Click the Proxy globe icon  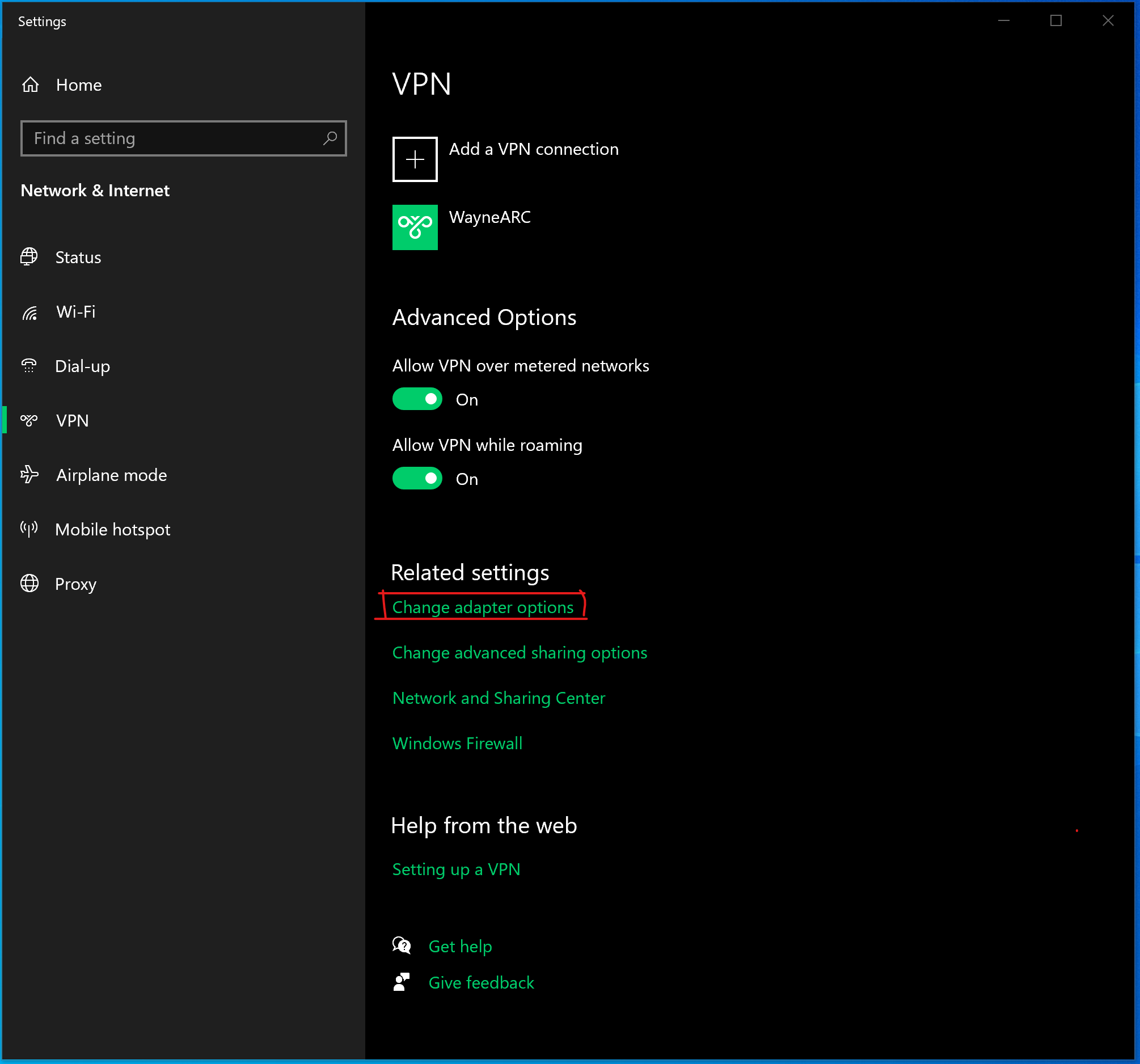29,584
